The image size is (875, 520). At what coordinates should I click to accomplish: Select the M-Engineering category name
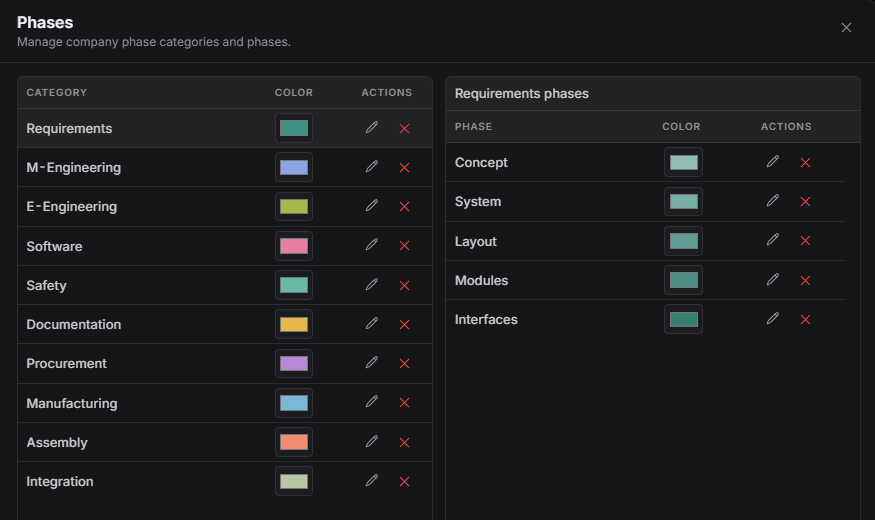74,167
